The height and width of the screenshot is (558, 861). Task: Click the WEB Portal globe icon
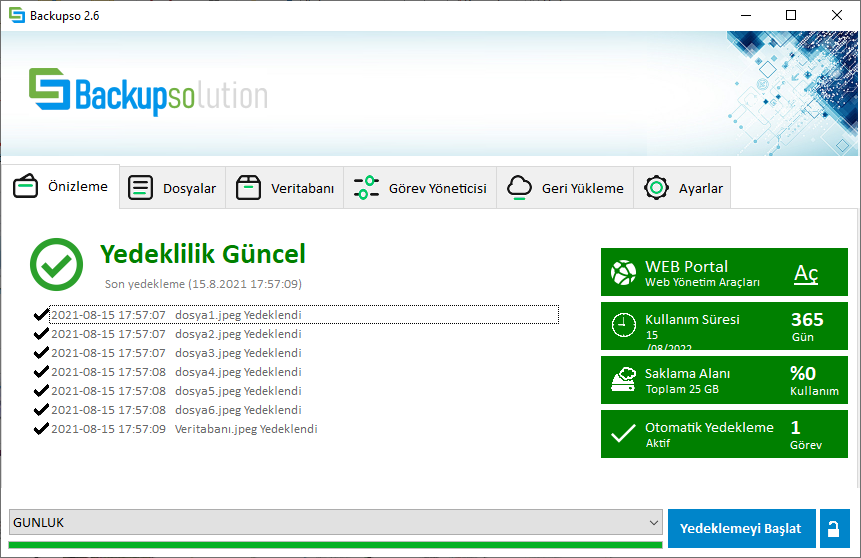pos(623,273)
